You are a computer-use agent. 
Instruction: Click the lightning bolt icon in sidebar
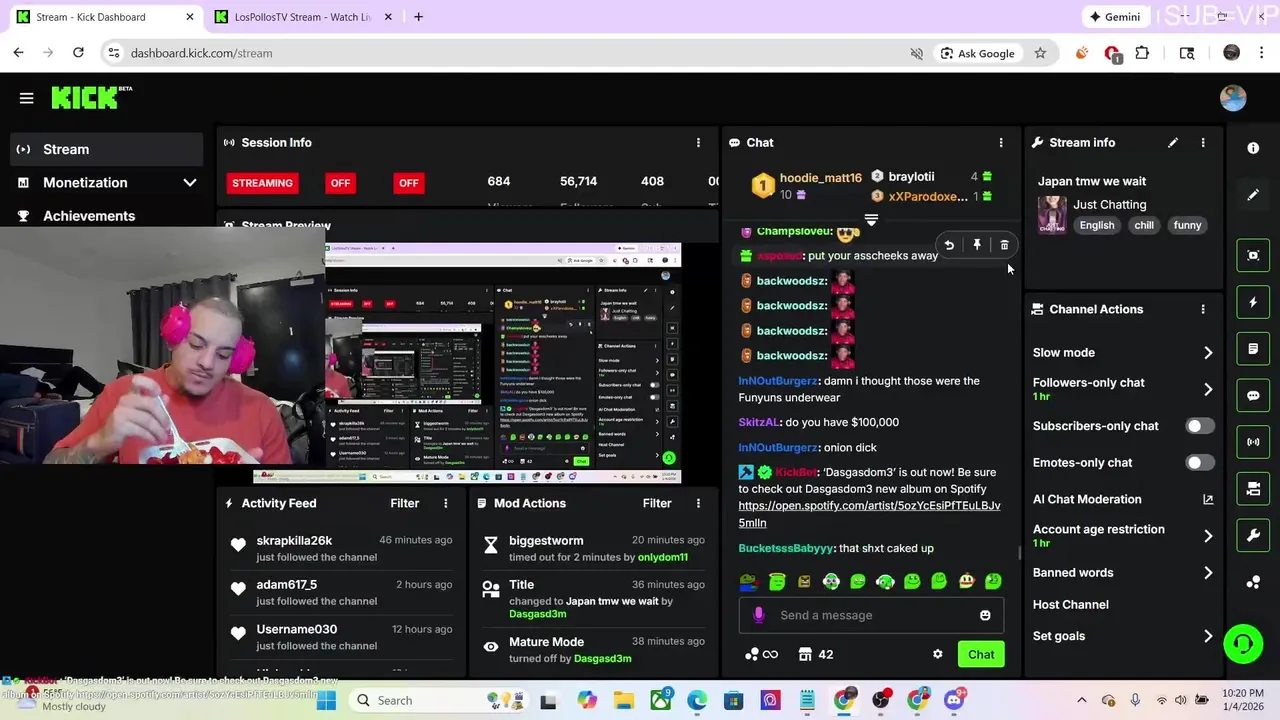[1253, 302]
